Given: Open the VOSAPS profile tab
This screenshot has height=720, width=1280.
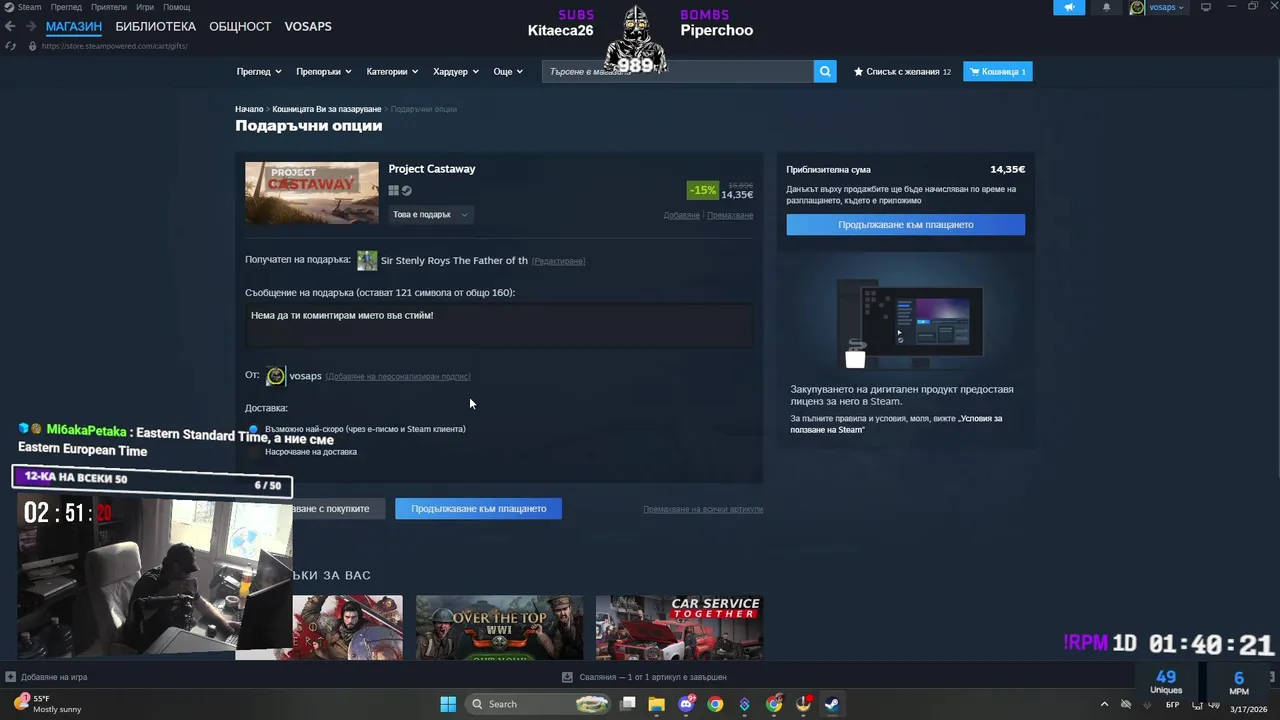Looking at the screenshot, I should coord(308,26).
